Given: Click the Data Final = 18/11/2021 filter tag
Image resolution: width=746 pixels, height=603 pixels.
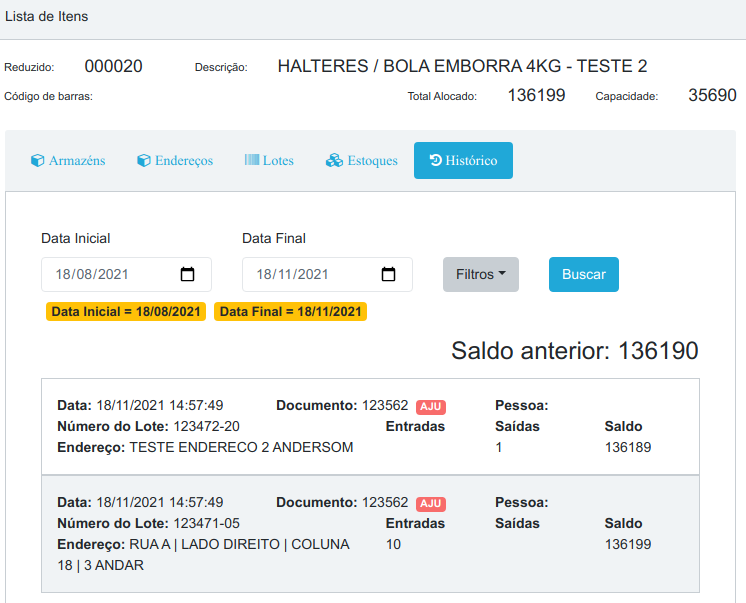Looking at the screenshot, I should 290,312.
